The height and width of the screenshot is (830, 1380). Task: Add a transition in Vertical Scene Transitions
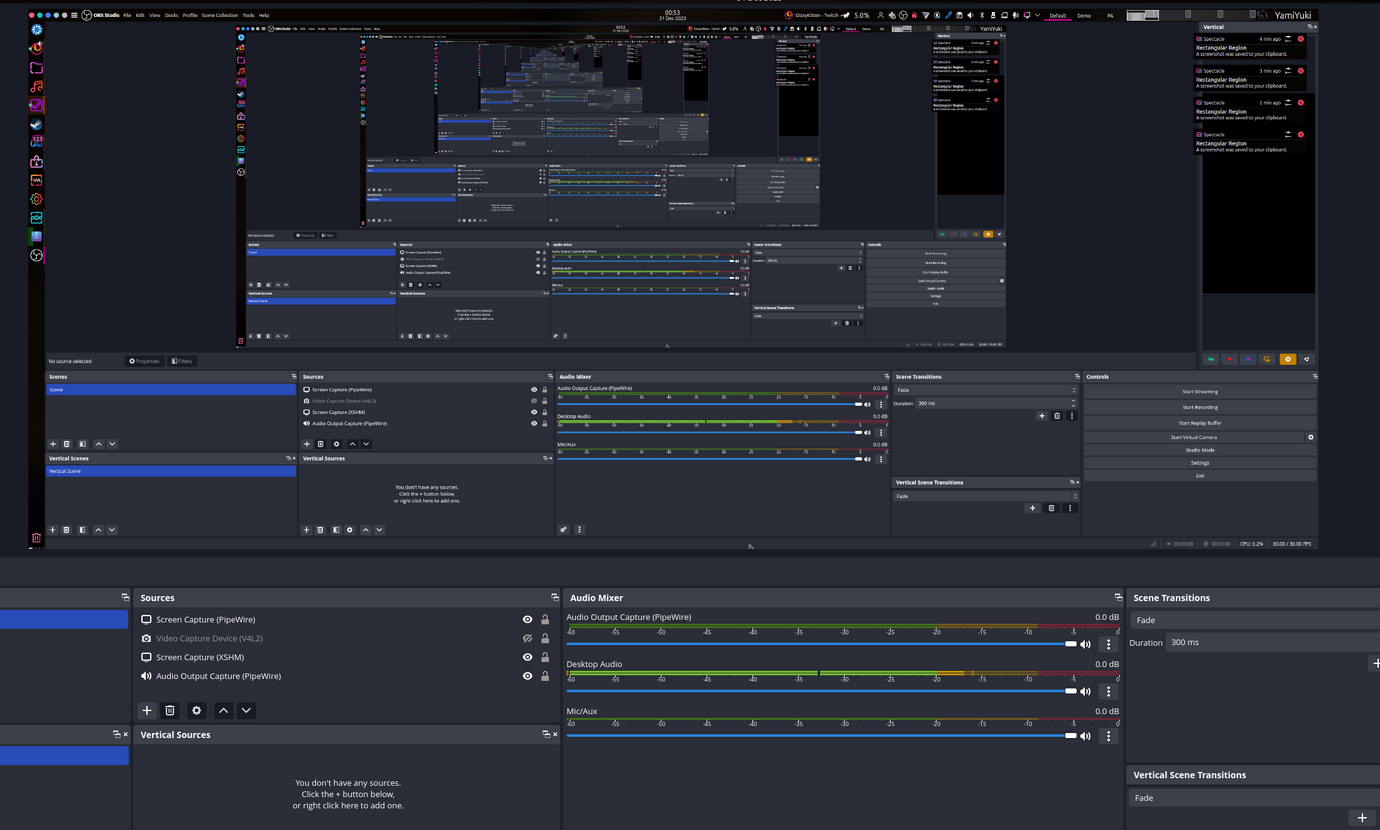(1033, 508)
